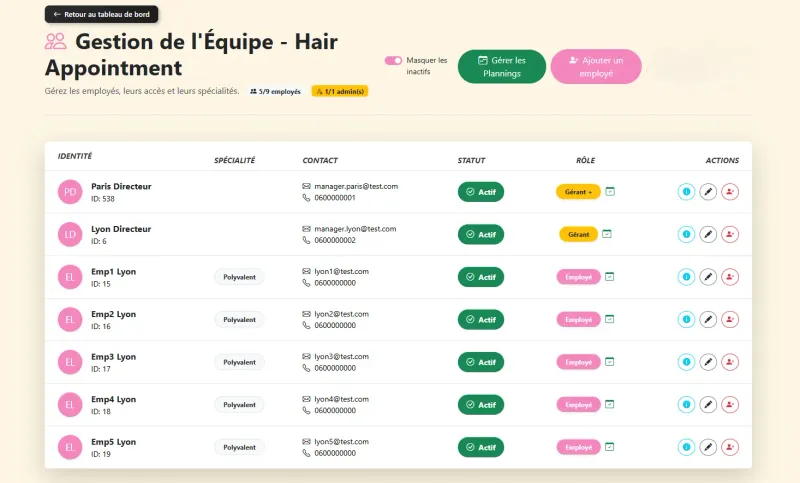The width and height of the screenshot is (800, 483).
Task: Edit Lyon Directeur with the pencil icon
Action: click(x=708, y=234)
